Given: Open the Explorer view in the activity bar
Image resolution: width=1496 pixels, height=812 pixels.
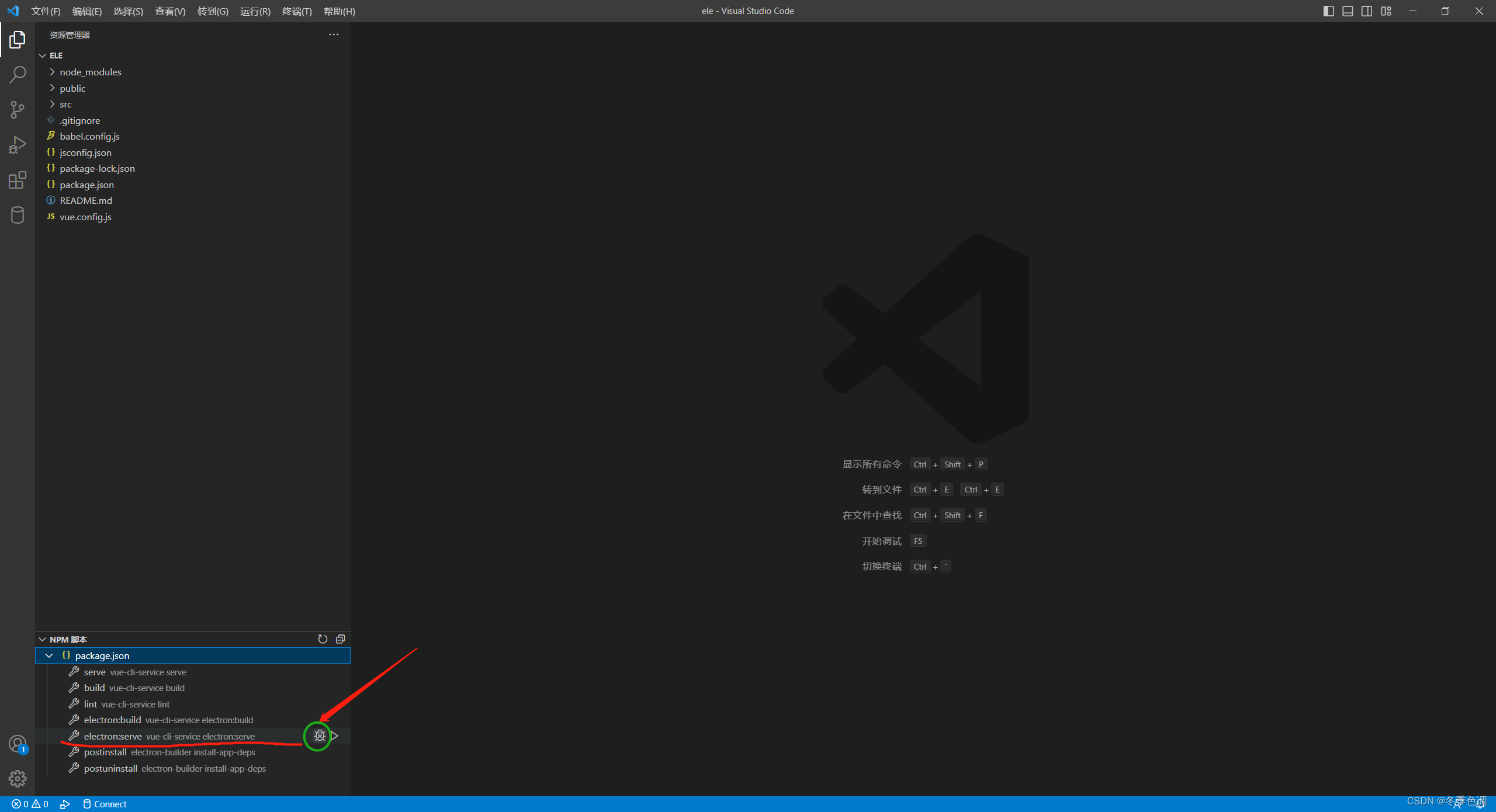Looking at the screenshot, I should [x=18, y=39].
